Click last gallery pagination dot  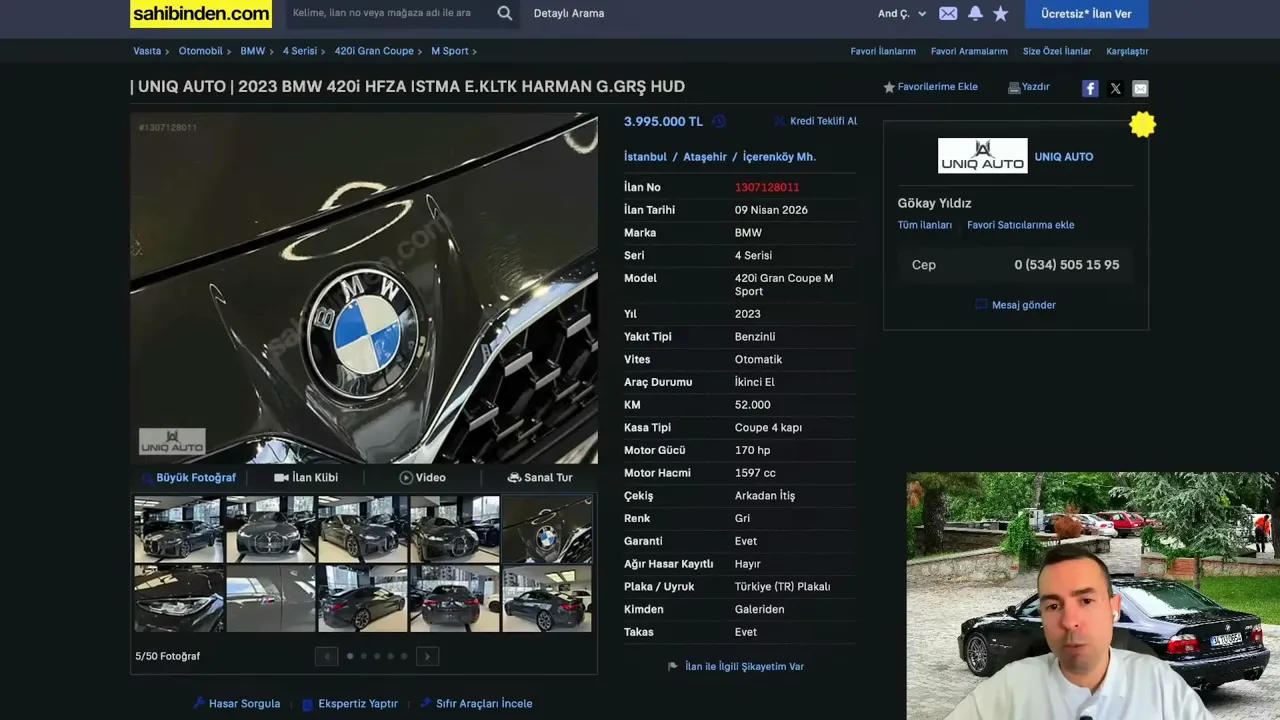click(404, 656)
